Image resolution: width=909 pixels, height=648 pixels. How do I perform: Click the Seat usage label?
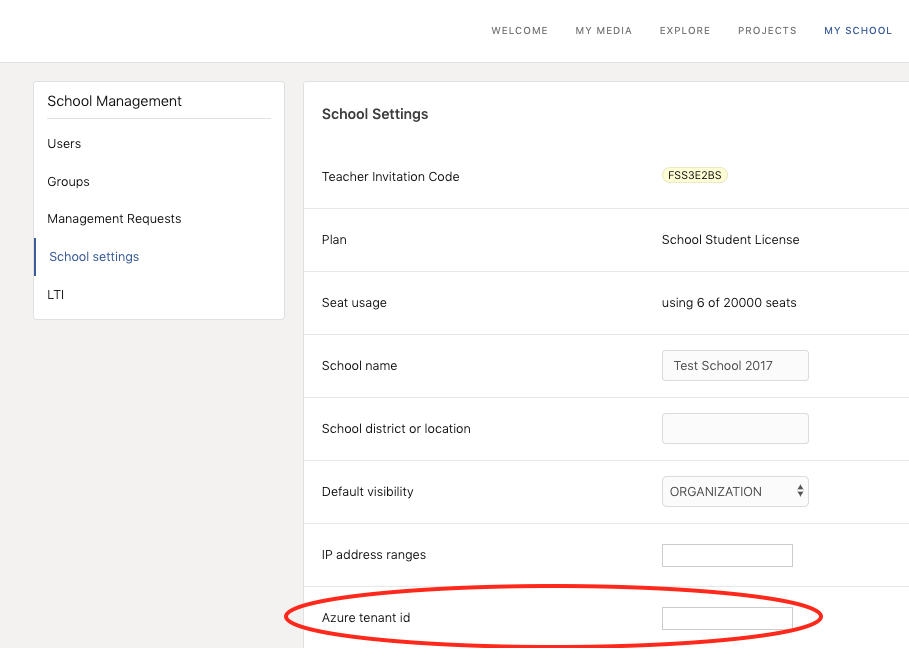(354, 303)
